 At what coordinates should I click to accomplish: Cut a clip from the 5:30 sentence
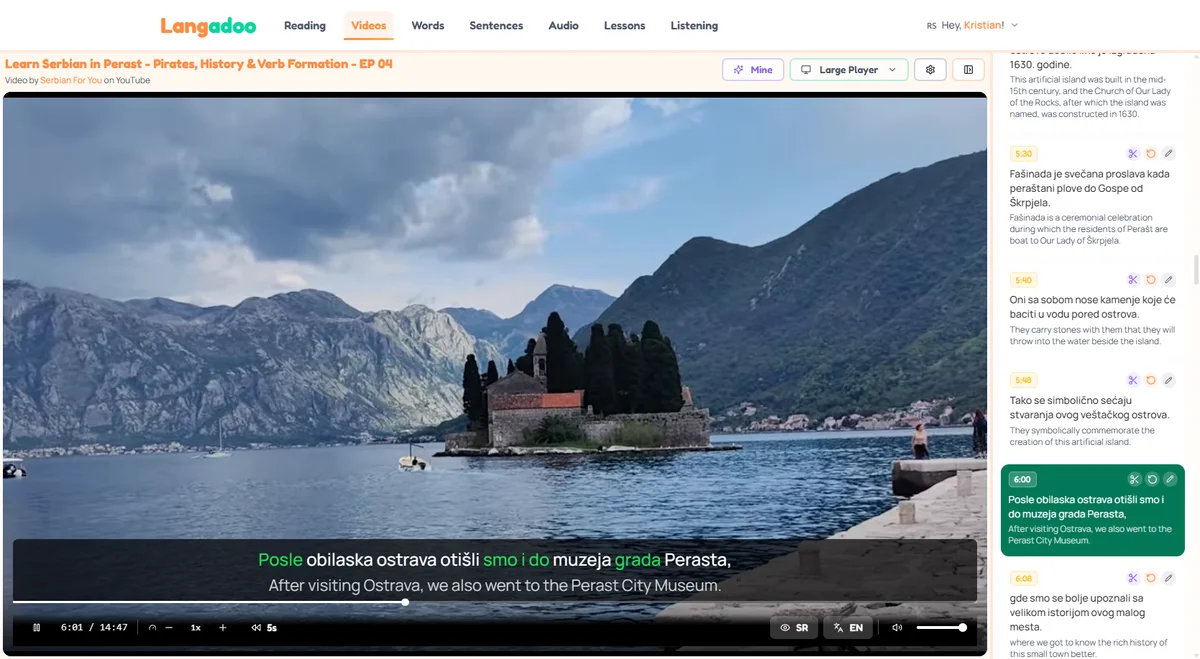click(x=1132, y=153)
